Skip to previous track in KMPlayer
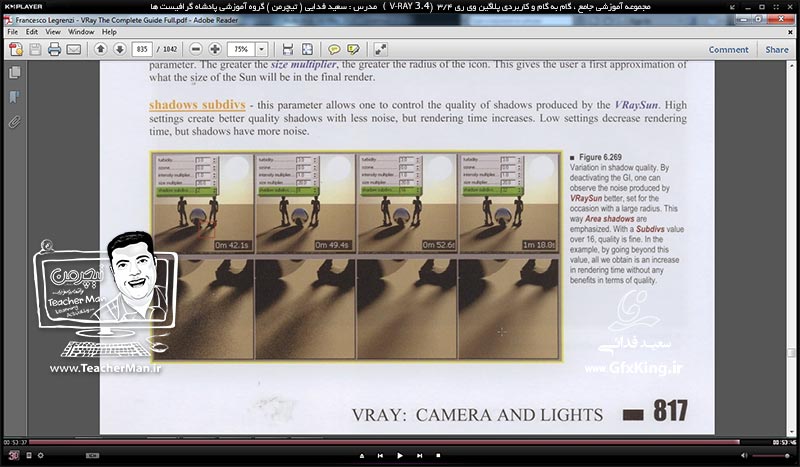 380,455
